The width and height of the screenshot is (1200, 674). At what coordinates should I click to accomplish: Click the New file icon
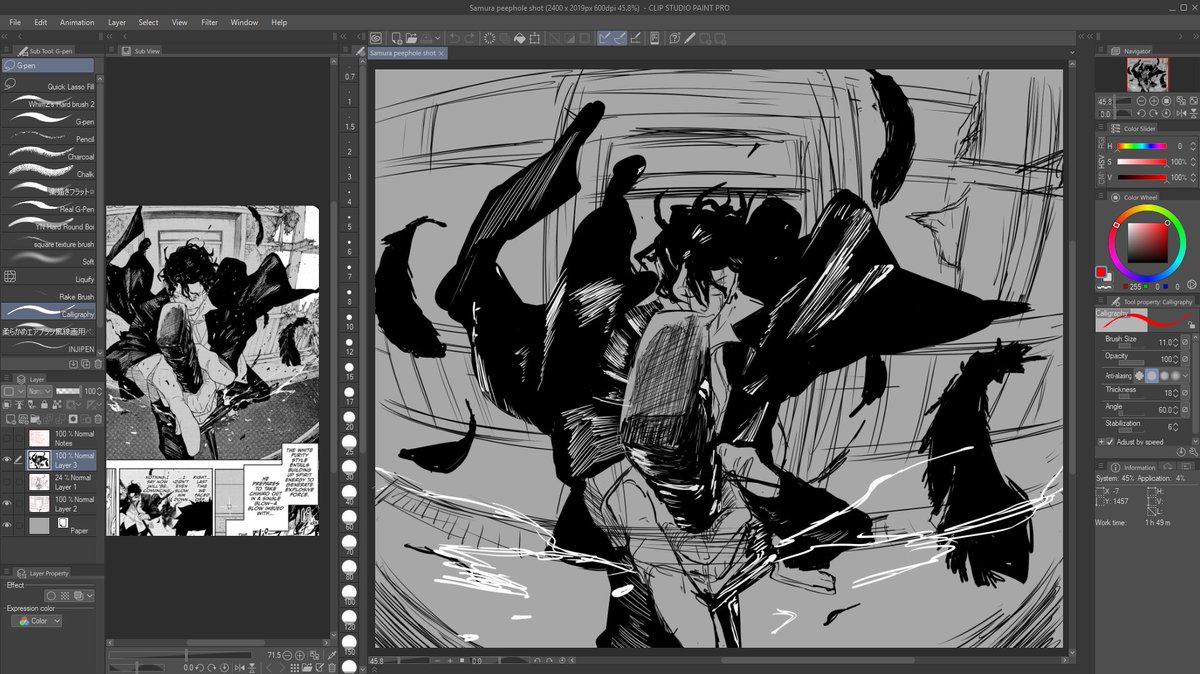(x=397, y=38)
